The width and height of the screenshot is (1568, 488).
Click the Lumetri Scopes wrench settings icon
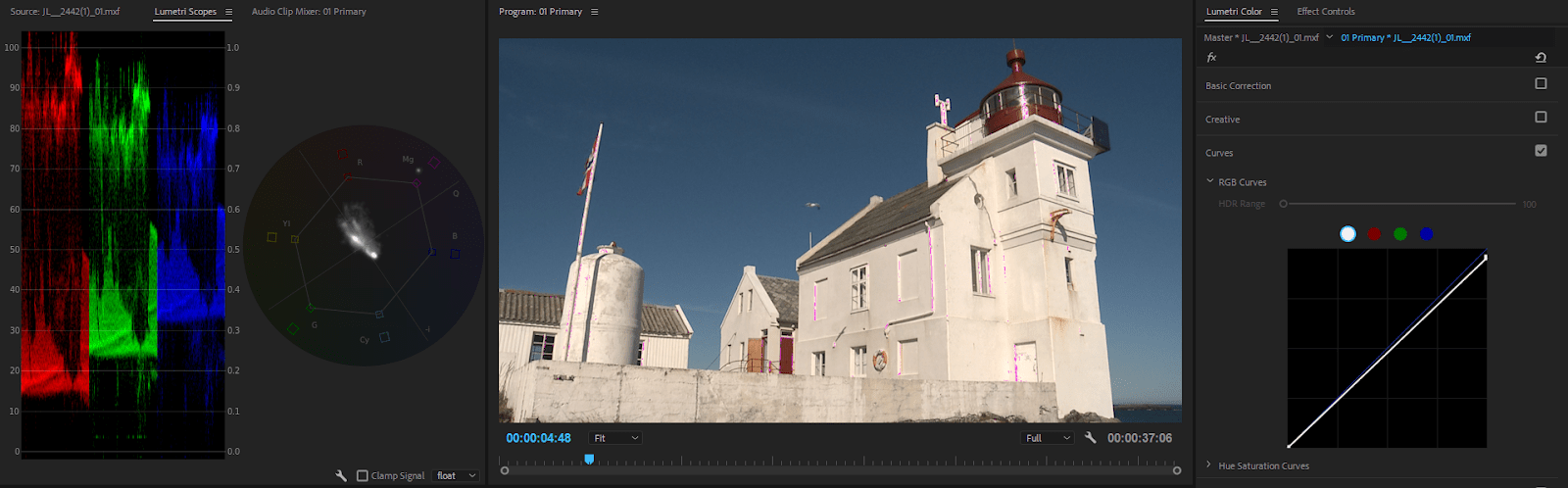(341, 475)
